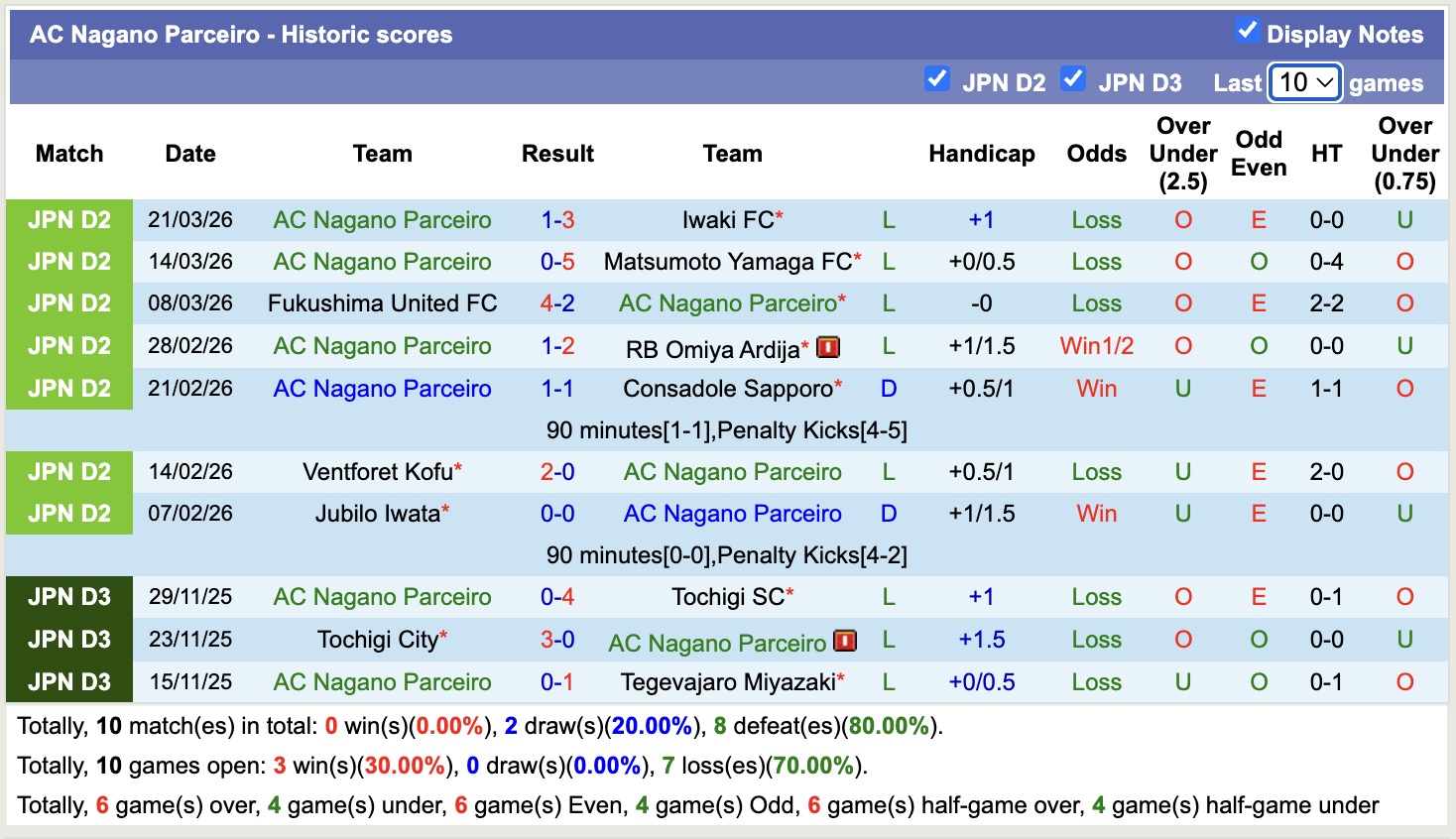Open Tegevajaro Miyazaki team page
Viewport: 1456px width, 839px height.
click(728, 682)
